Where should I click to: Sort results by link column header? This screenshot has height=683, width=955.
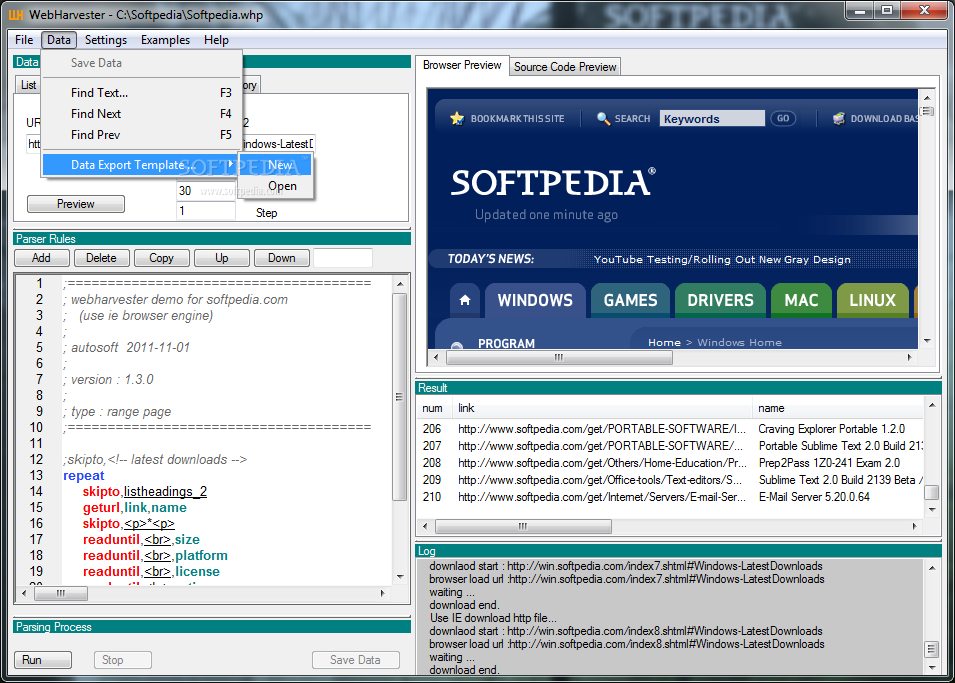pyautogui.click(x=602, y=408)
